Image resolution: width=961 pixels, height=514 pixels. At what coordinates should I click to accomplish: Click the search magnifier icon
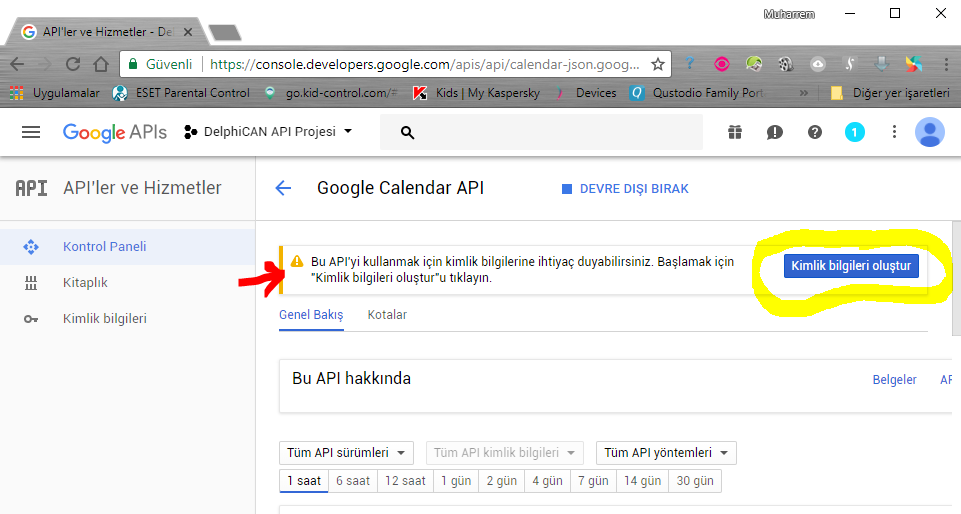(x=408, y=132)
